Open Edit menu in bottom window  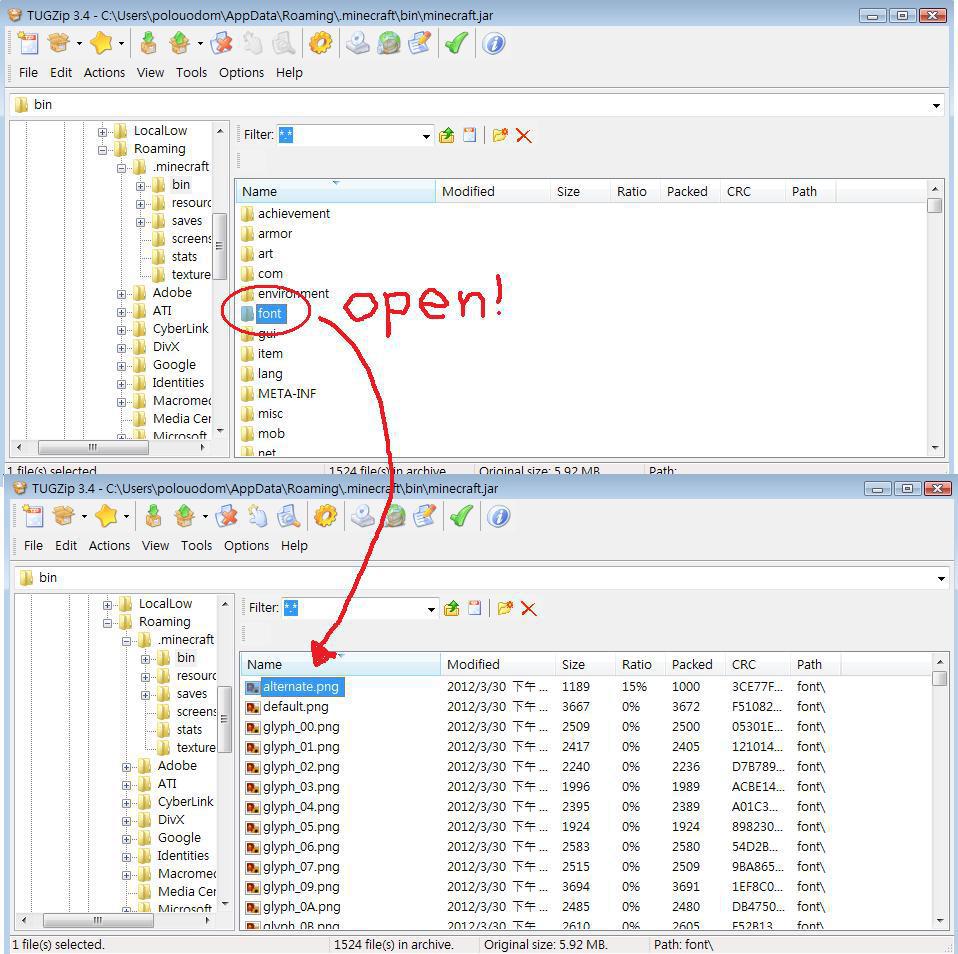pyautogui.click(x=66, y=545)
